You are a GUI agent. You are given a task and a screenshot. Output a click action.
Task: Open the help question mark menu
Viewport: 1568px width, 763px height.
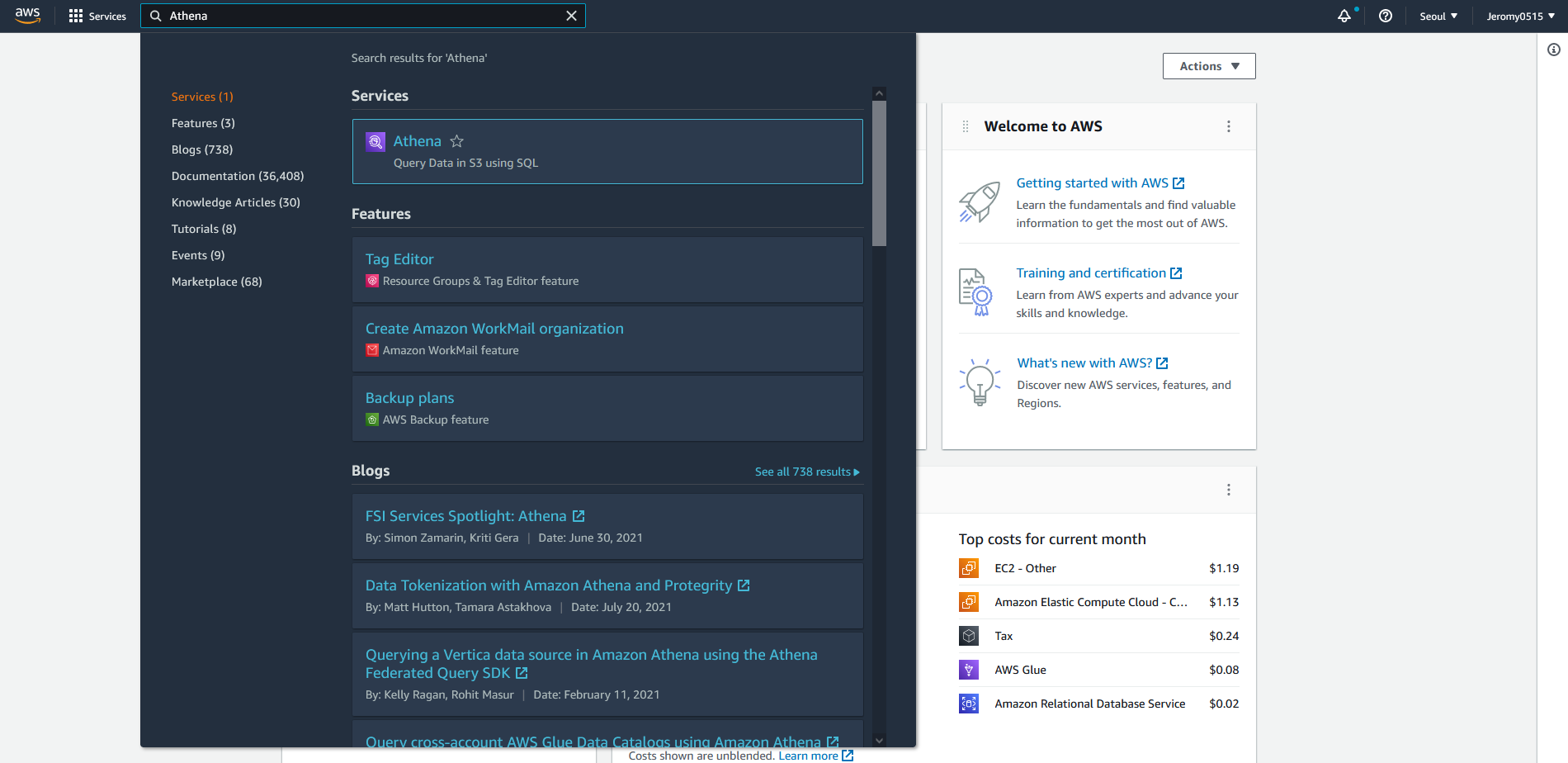[x=1386, y=16]
